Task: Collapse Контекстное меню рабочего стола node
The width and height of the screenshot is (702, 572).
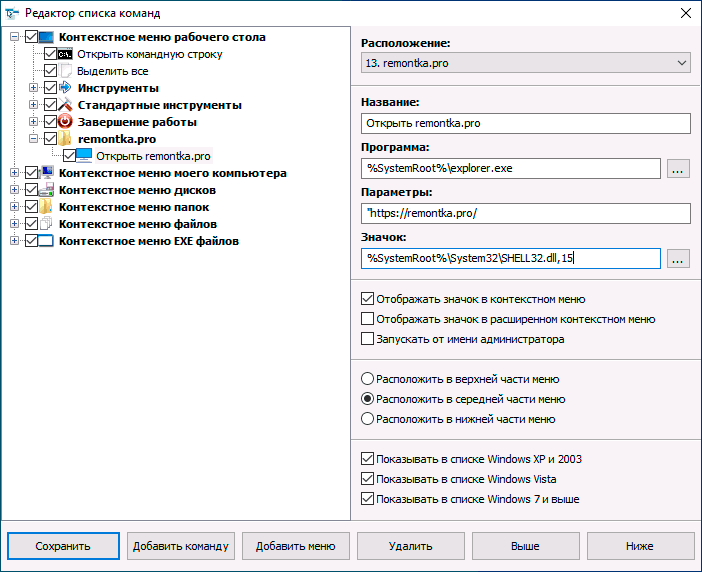Action: tap(14, 37)
